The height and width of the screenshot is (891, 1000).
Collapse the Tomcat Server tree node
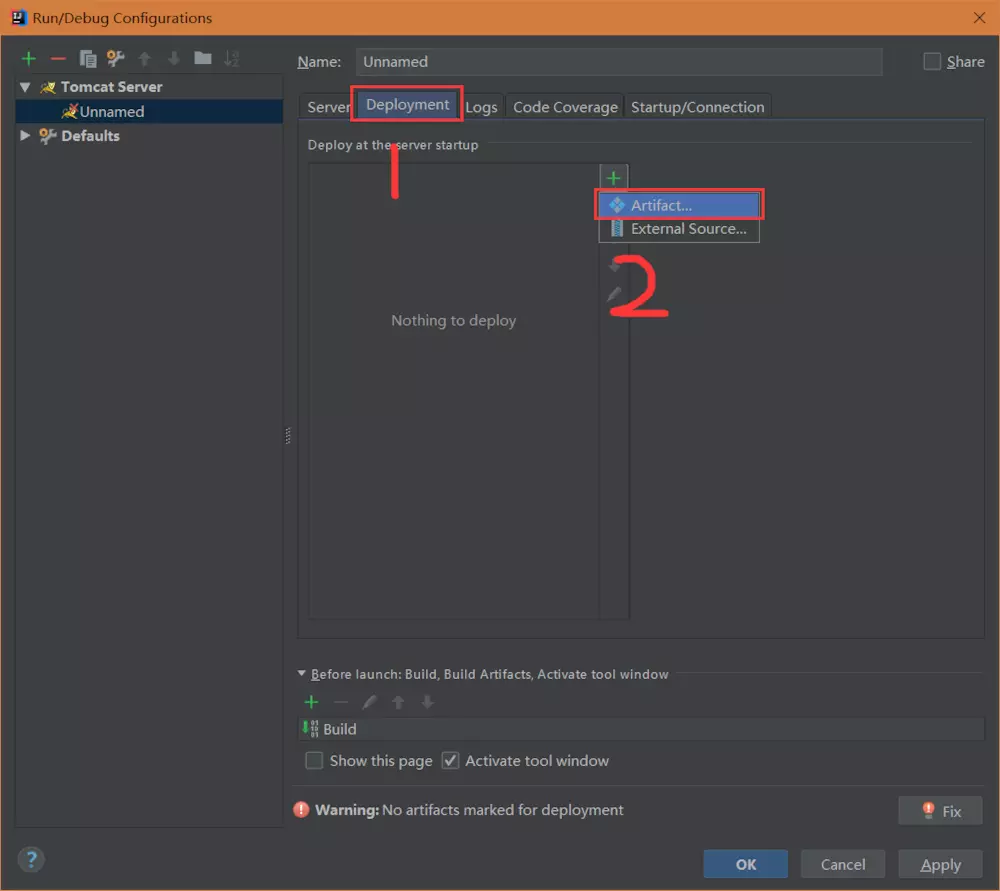pyautogui.click(x=23, y=86)
